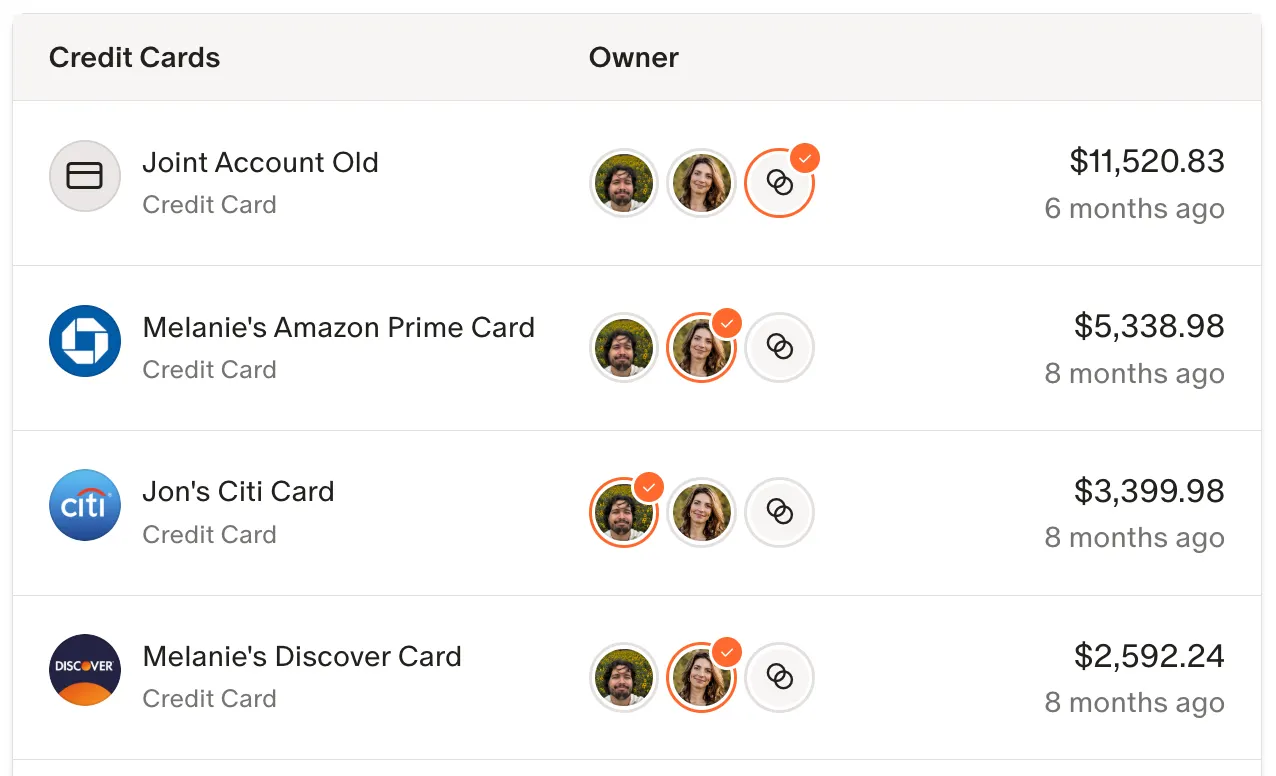
Task: Set Jon as owner of Joint Account Old
Action: (624, 183)
